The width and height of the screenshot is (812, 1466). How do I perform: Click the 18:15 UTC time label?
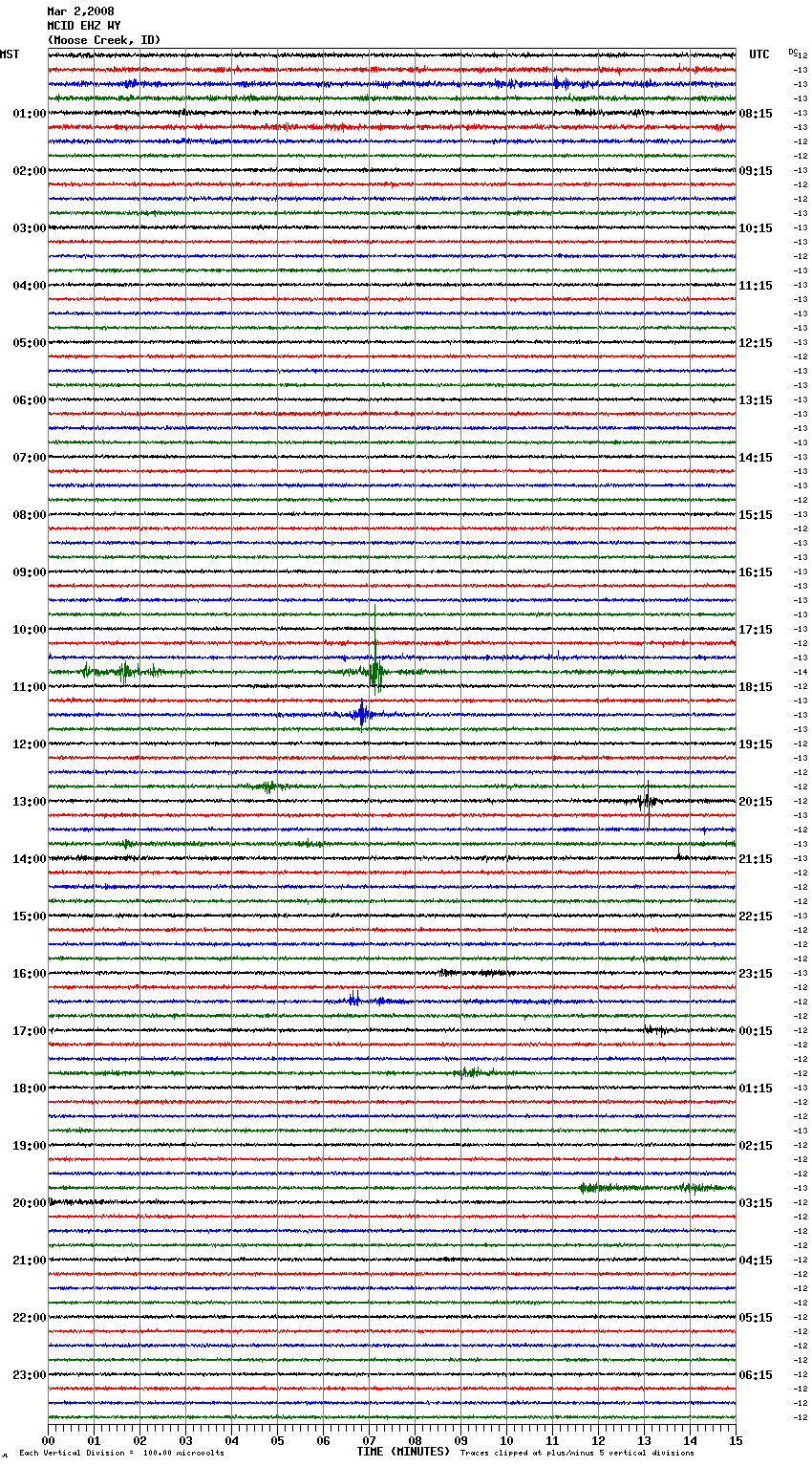click(756, 687)
